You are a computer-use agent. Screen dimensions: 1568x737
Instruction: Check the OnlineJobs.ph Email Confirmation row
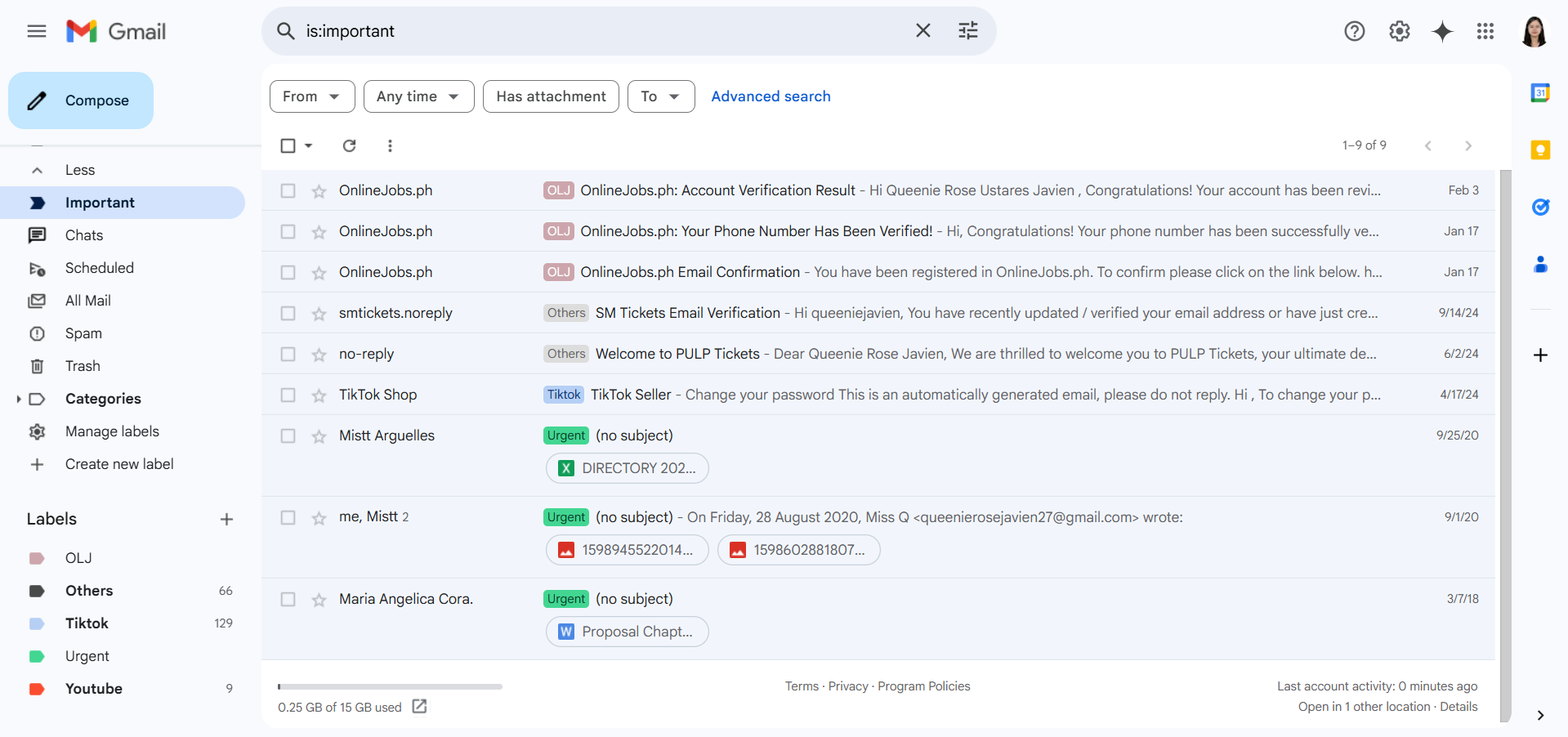(x=288, y=272)
